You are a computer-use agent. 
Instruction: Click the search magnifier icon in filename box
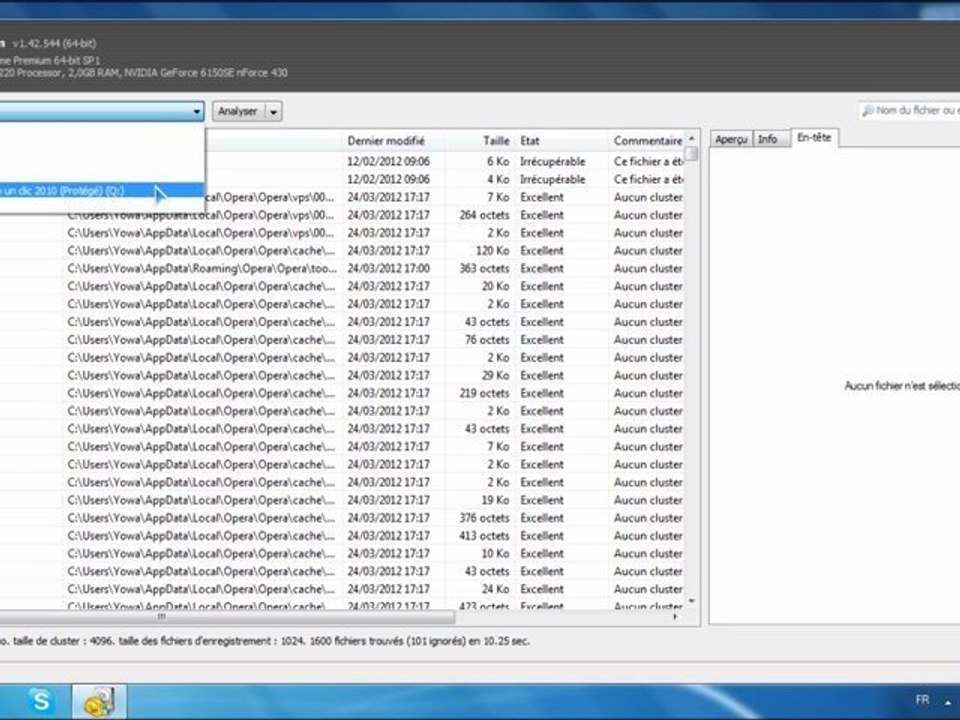point(868,111)
